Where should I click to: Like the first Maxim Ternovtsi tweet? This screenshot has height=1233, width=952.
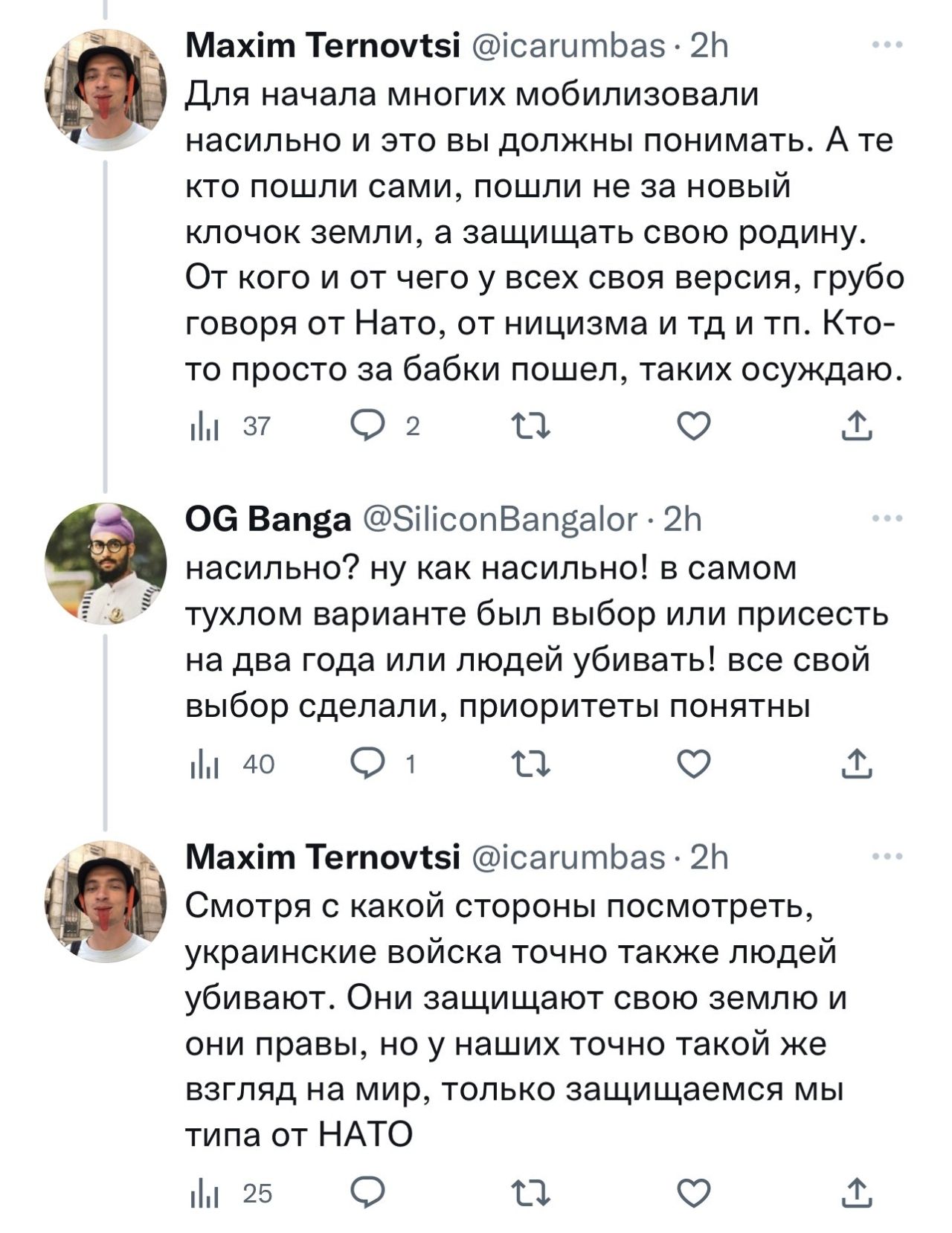pos(694,425)
